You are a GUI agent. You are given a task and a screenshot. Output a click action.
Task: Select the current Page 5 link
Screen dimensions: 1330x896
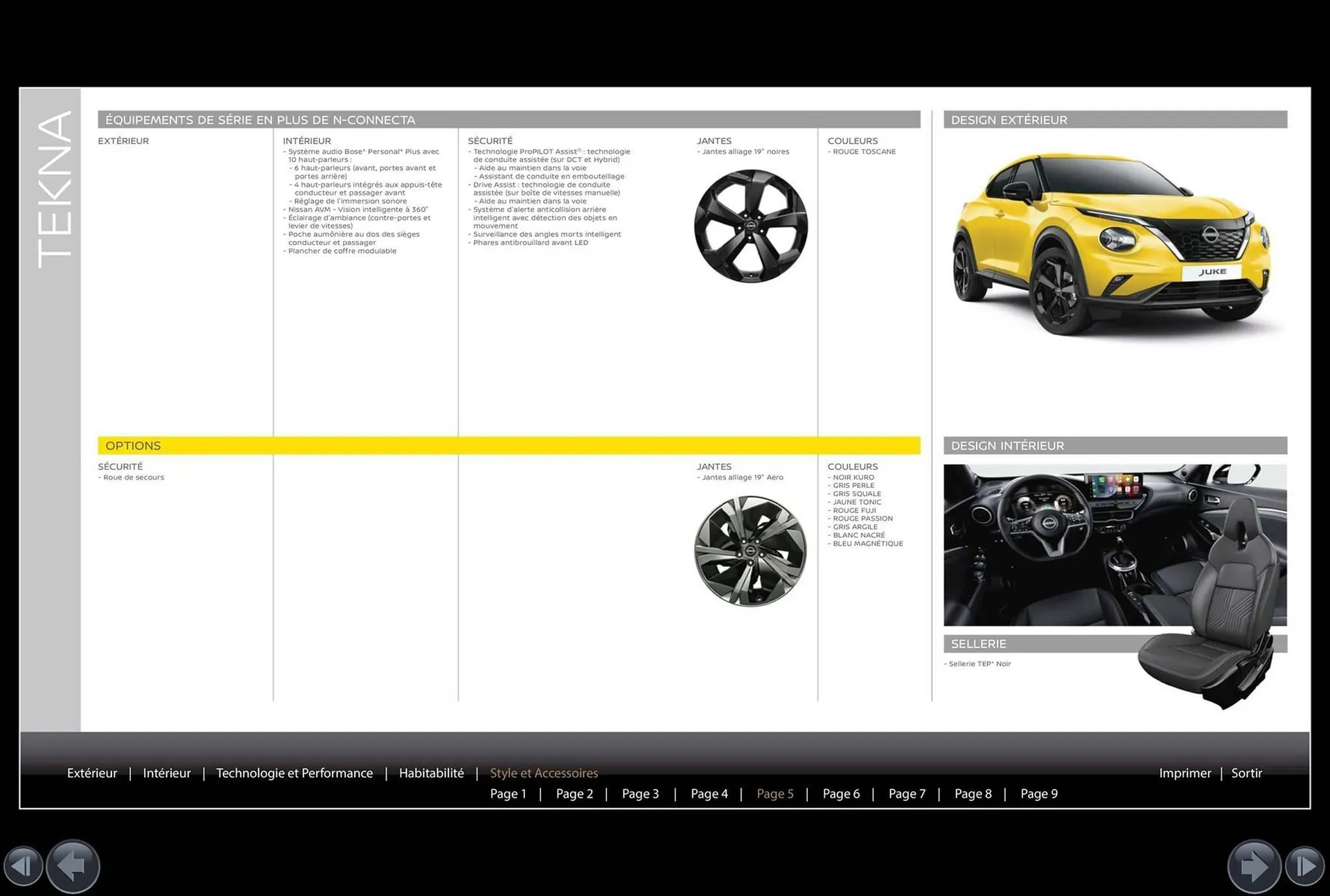point(775,794)
